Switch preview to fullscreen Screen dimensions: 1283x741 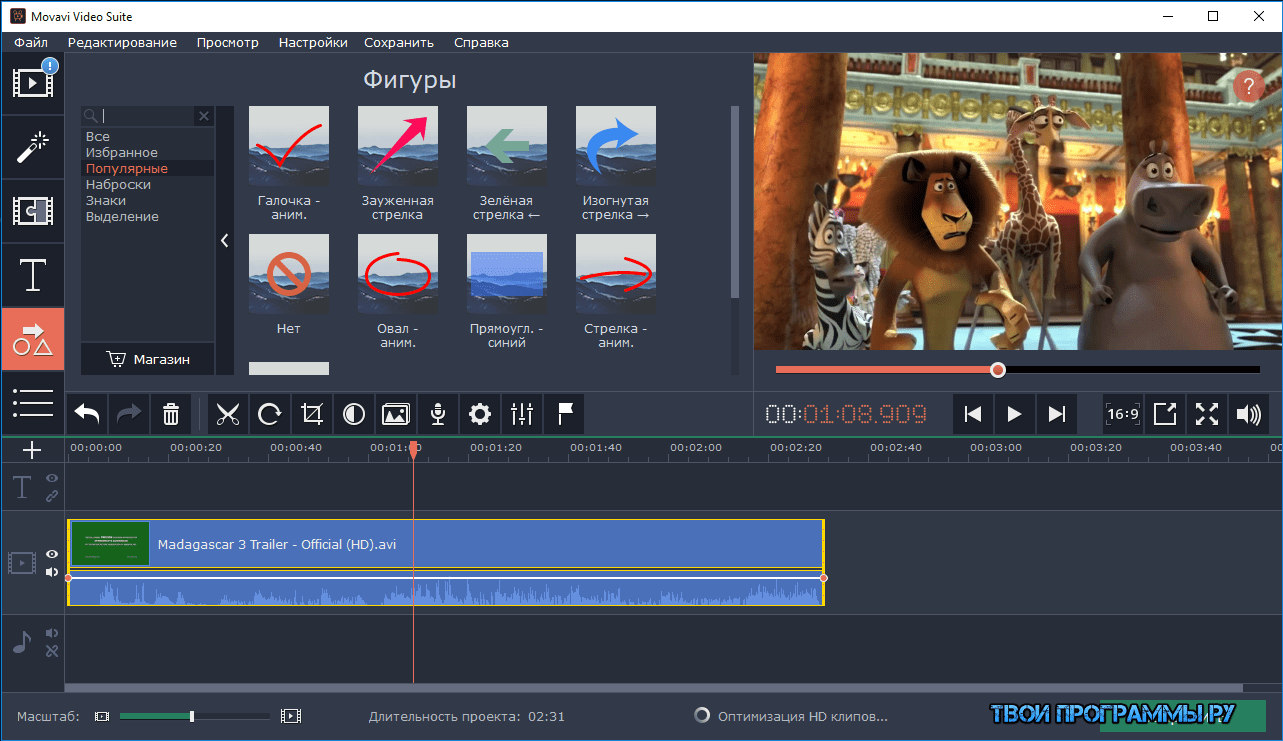(x=1207, y=414)
